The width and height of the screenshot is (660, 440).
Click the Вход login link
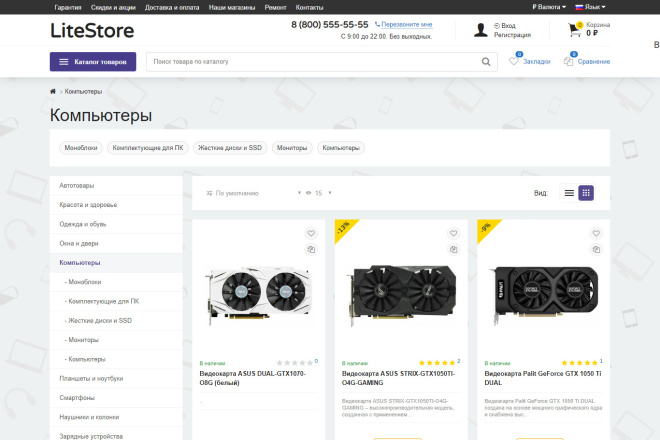(508, 26)
